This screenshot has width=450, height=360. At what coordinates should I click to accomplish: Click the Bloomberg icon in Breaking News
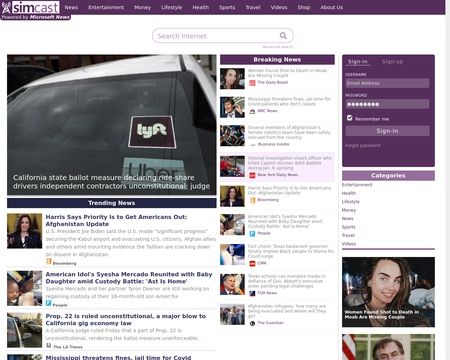point(253,200)
